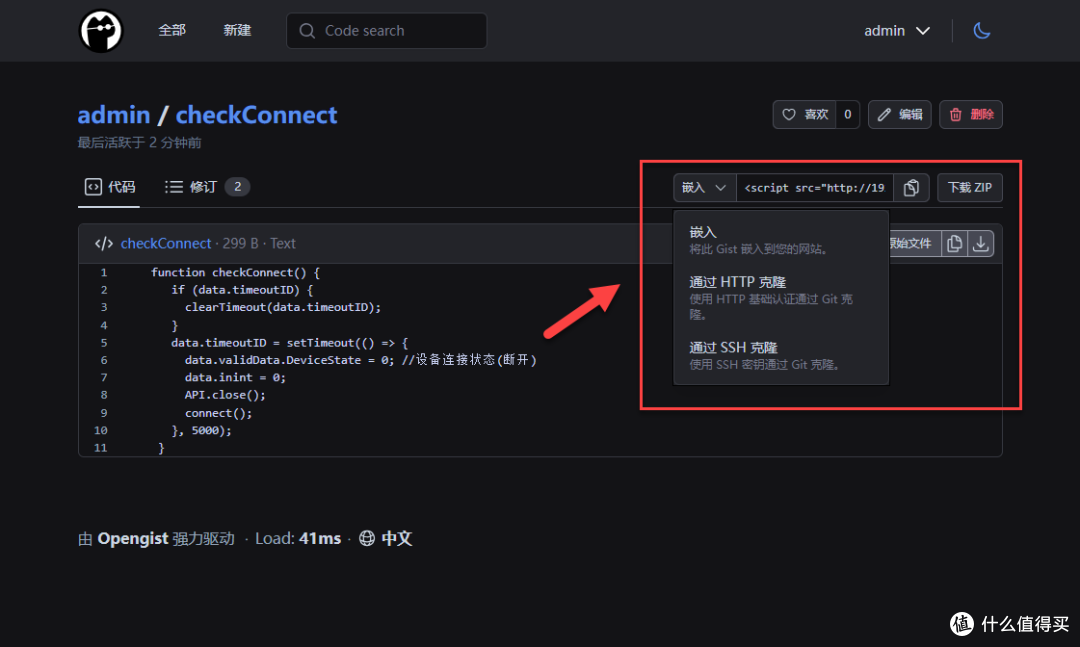Choose the 嵌入 menu option

[780, 240]
